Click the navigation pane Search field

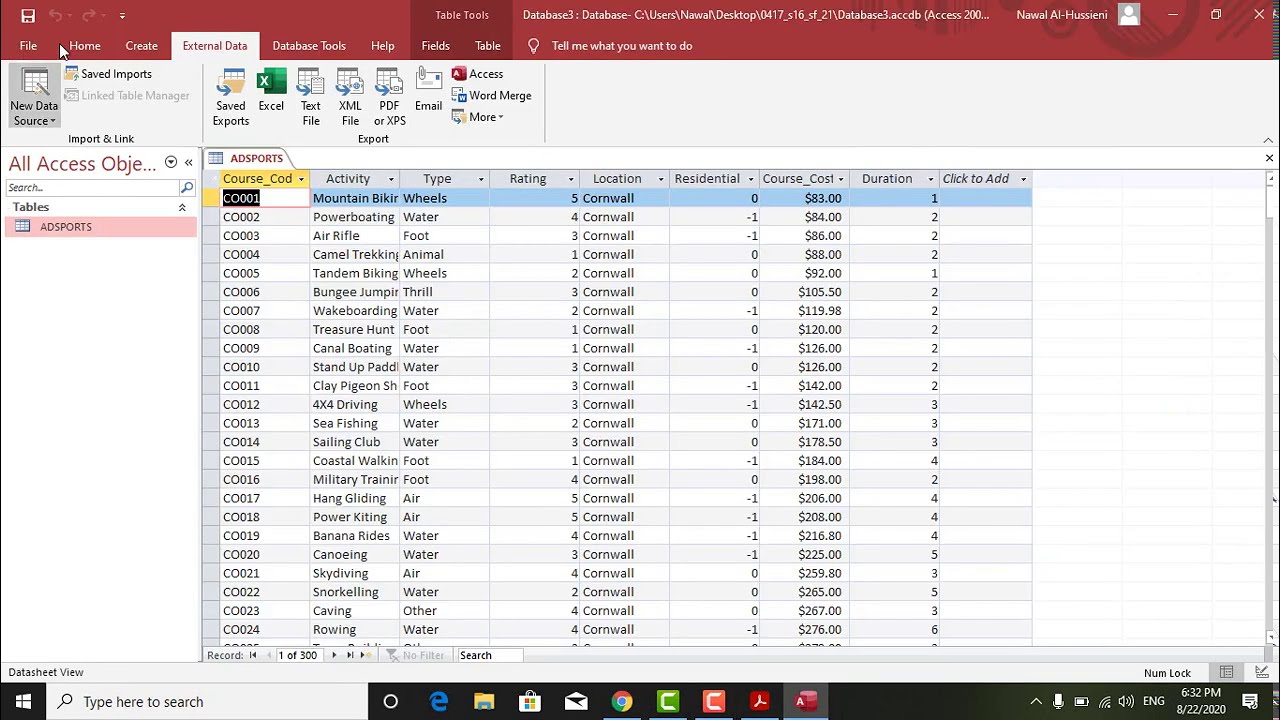coord(92,188)
